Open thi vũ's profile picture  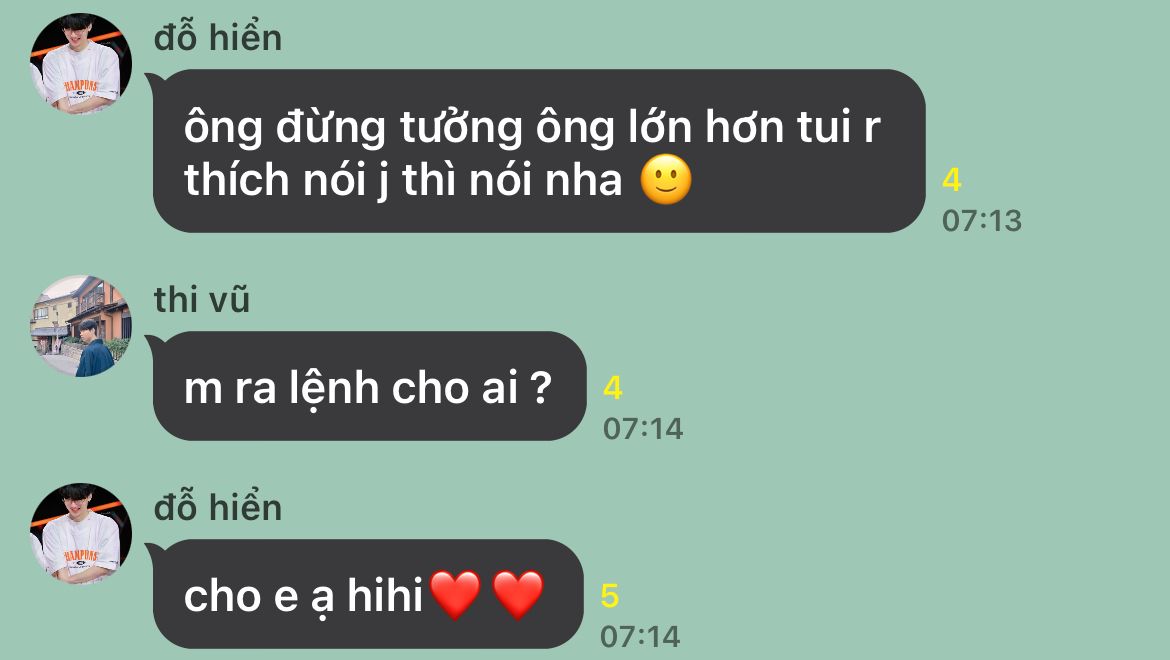tap(81, 326)
